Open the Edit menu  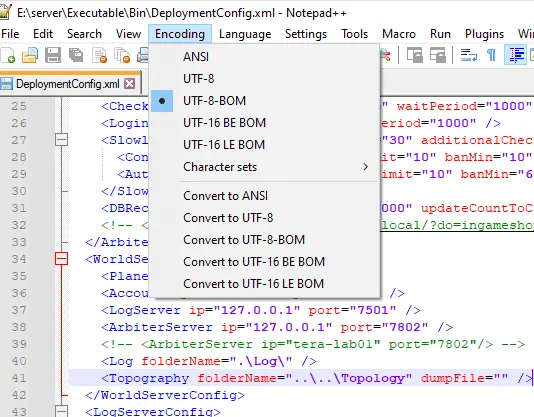[43, 34]
